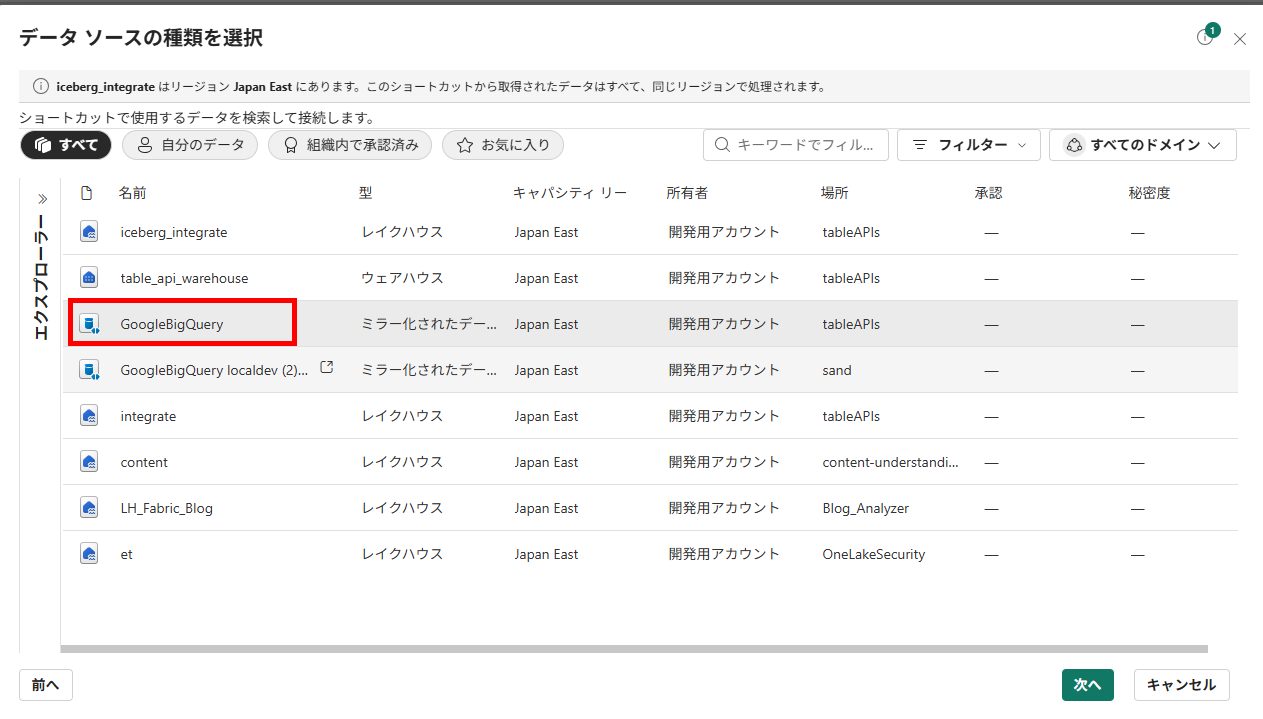The width and height of the screenshot is (1263, 719).
Task: Select the お気に入り filter tab
Action: click(503, 145)
